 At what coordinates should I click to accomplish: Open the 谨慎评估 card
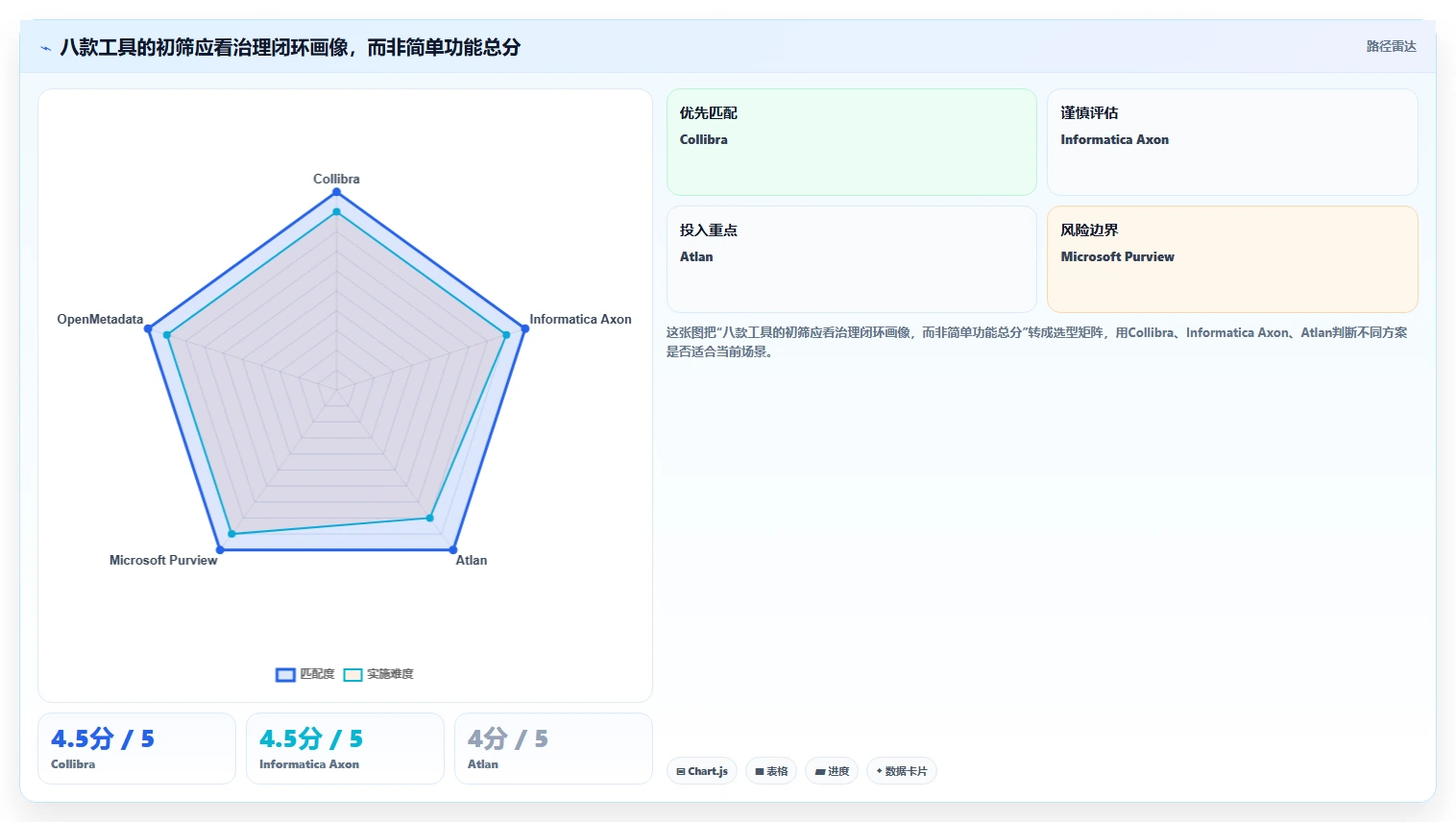[1232, 142]
